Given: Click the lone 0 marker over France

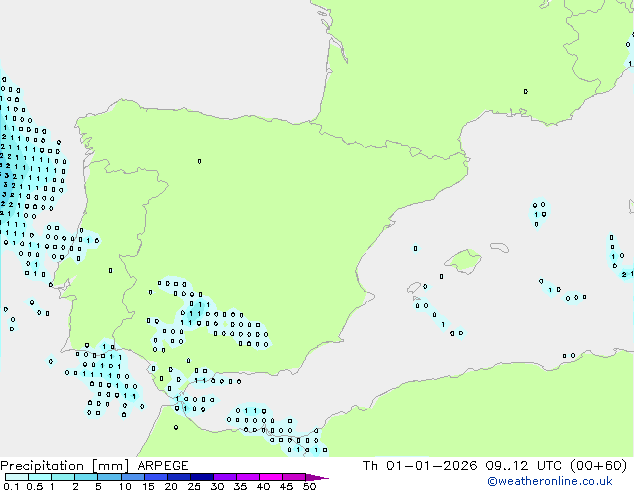Looking at the screenshot, I should click(525, 91).
